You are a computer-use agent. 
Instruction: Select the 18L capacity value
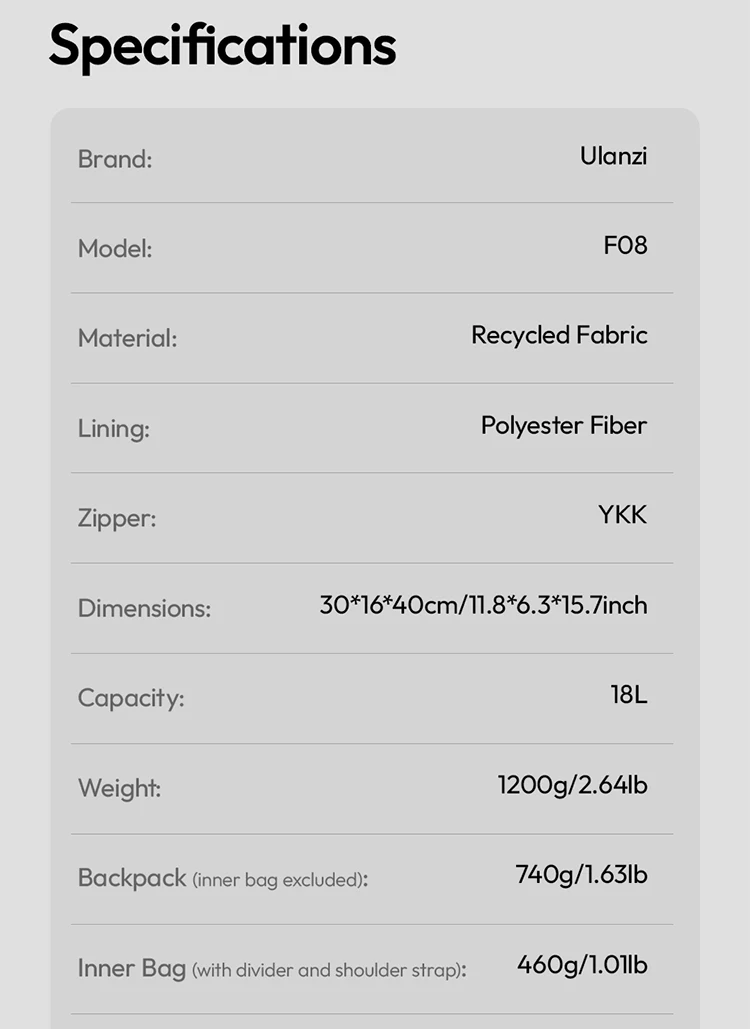629,694
